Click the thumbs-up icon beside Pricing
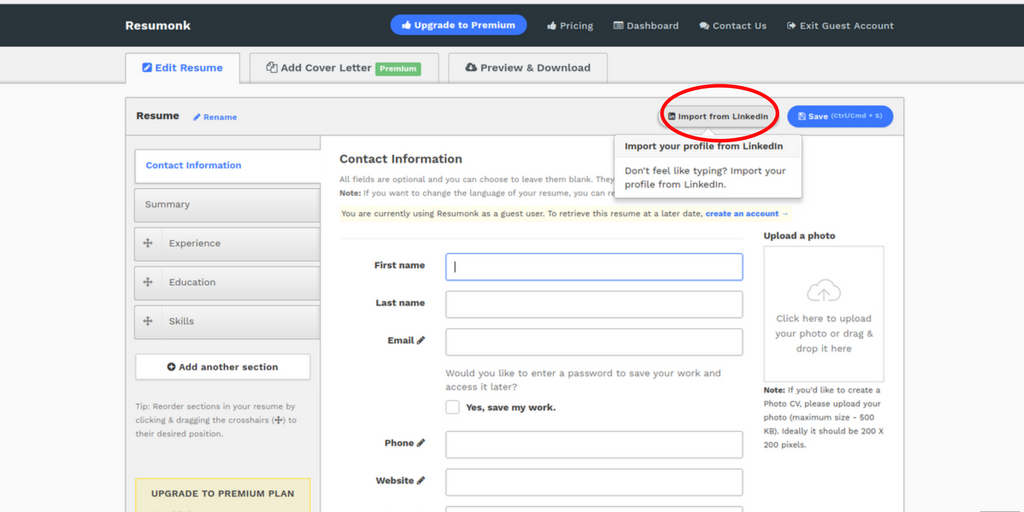Screen dimensions: 1024x512 coord(552,25)
